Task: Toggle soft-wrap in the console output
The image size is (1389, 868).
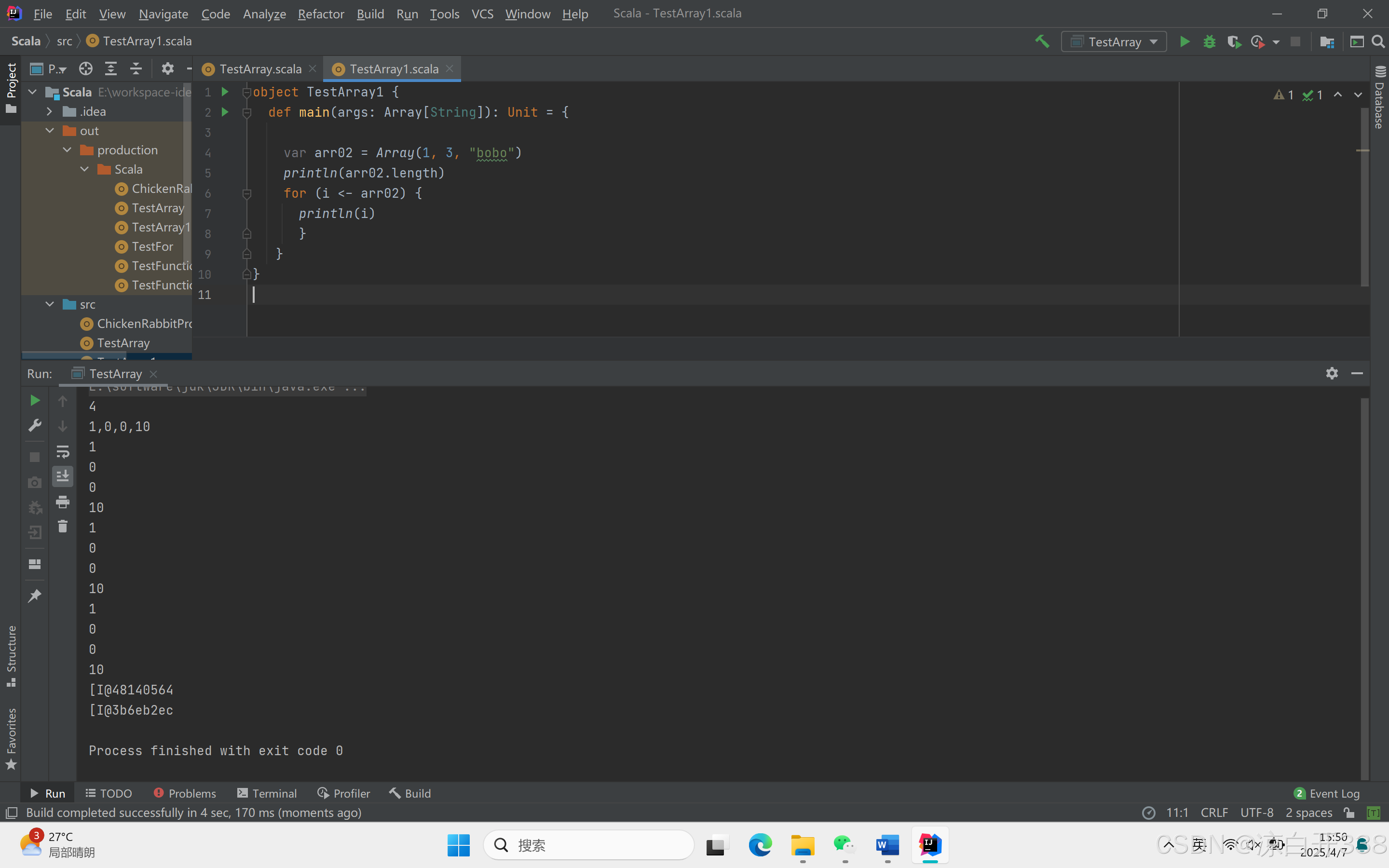Action: point(63,451)
